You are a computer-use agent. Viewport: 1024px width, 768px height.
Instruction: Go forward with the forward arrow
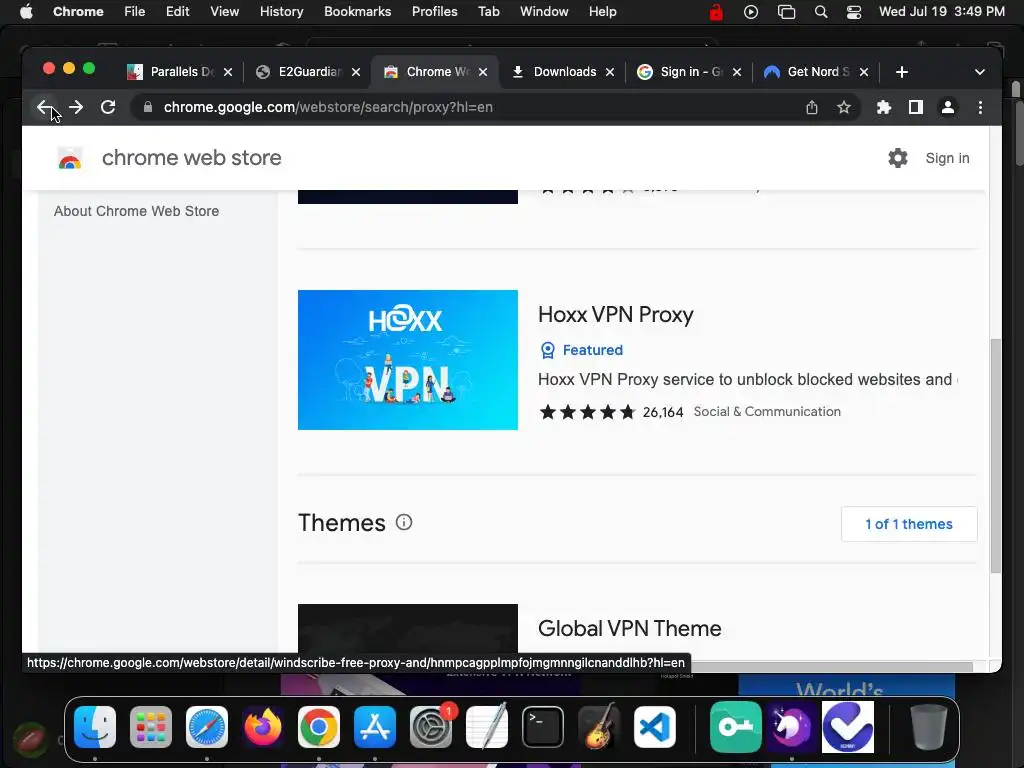point(76,107)
